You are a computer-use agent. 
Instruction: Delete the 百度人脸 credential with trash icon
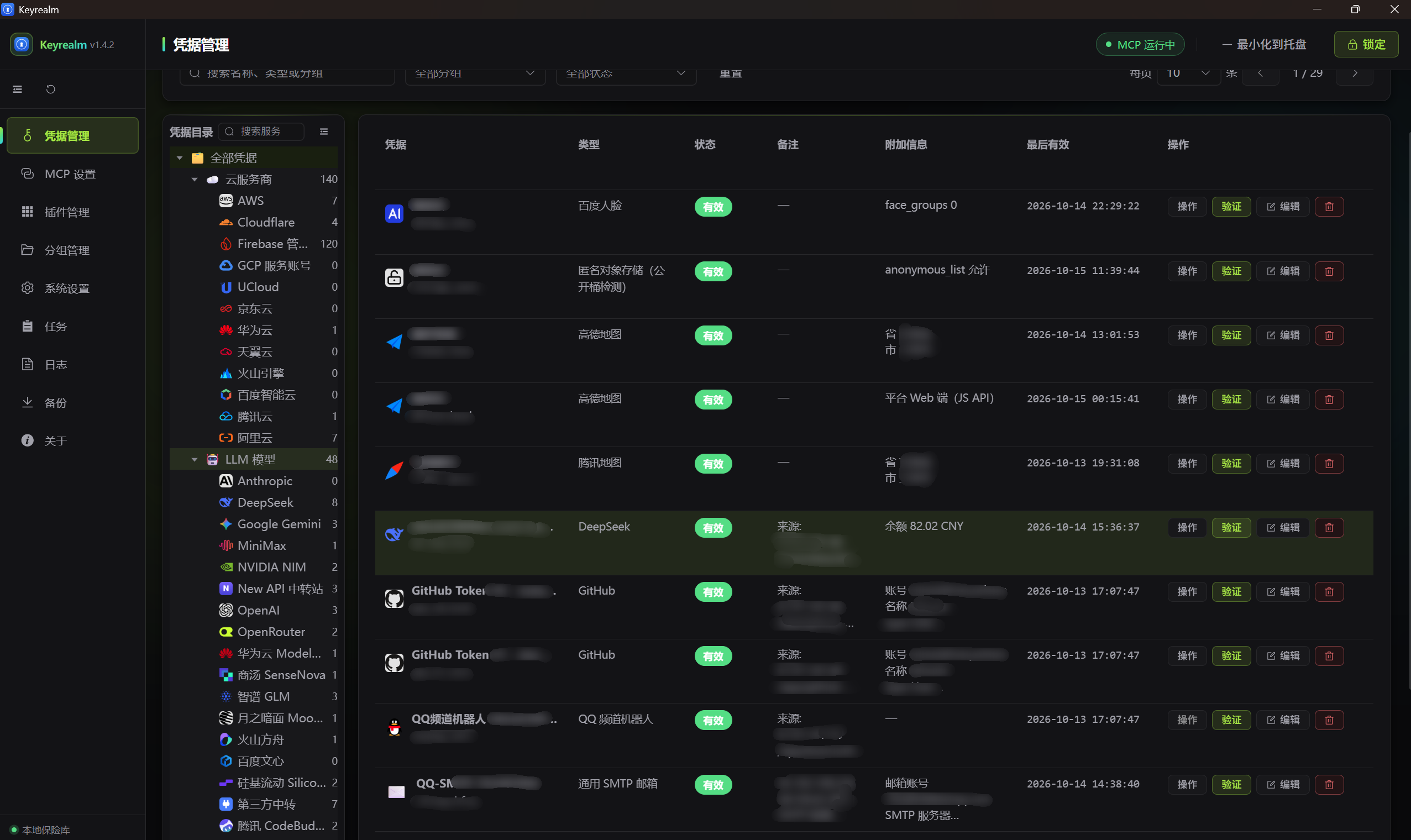[x=1329, y=206]
